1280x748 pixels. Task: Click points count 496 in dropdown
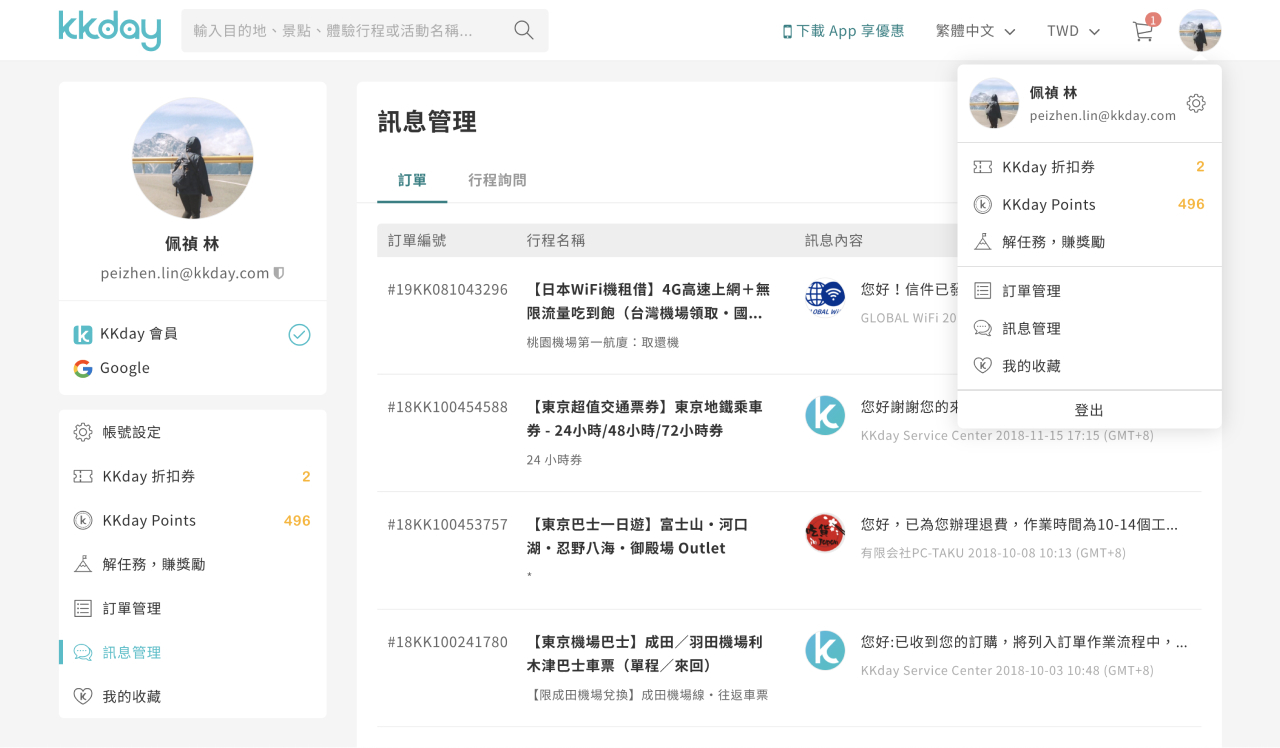pos(1191,204)
